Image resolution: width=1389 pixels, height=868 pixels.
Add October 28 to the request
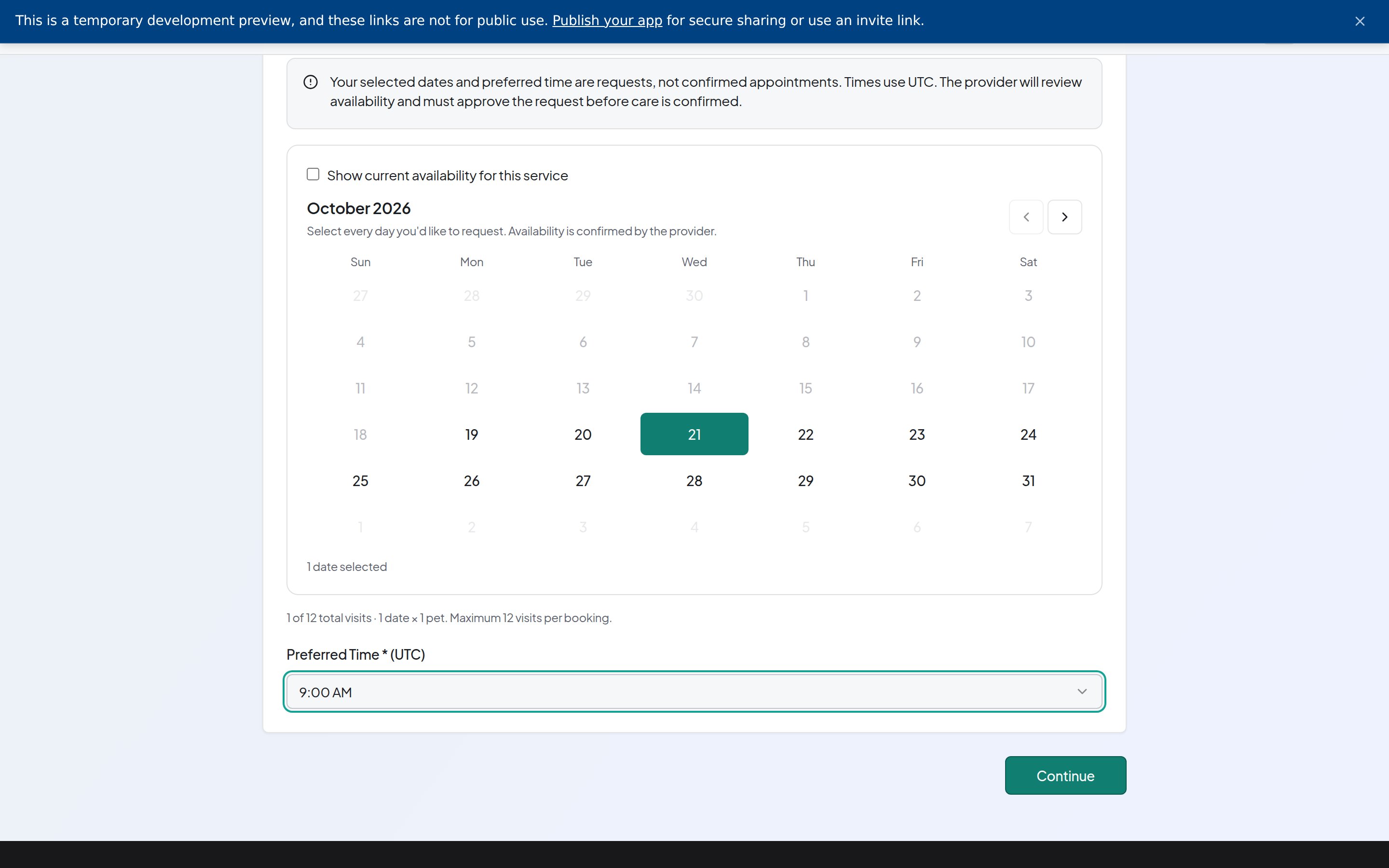694,480
